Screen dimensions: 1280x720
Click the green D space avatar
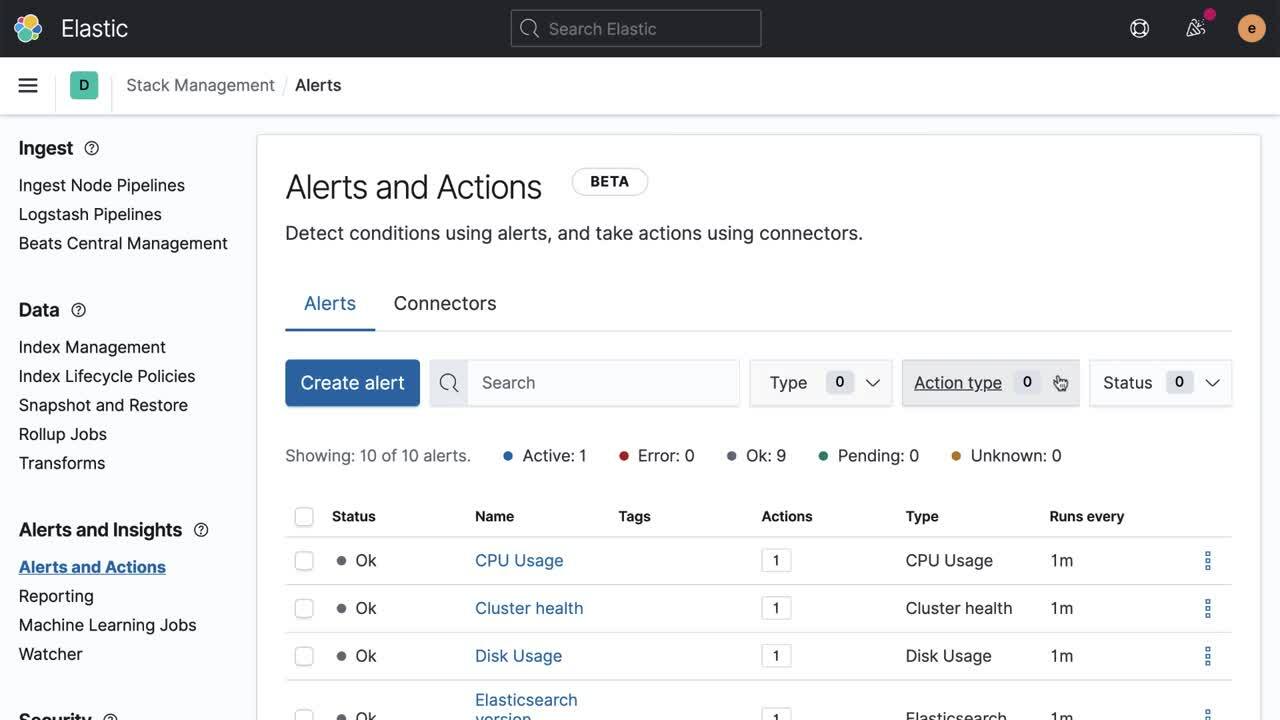(x=84, y=85)
